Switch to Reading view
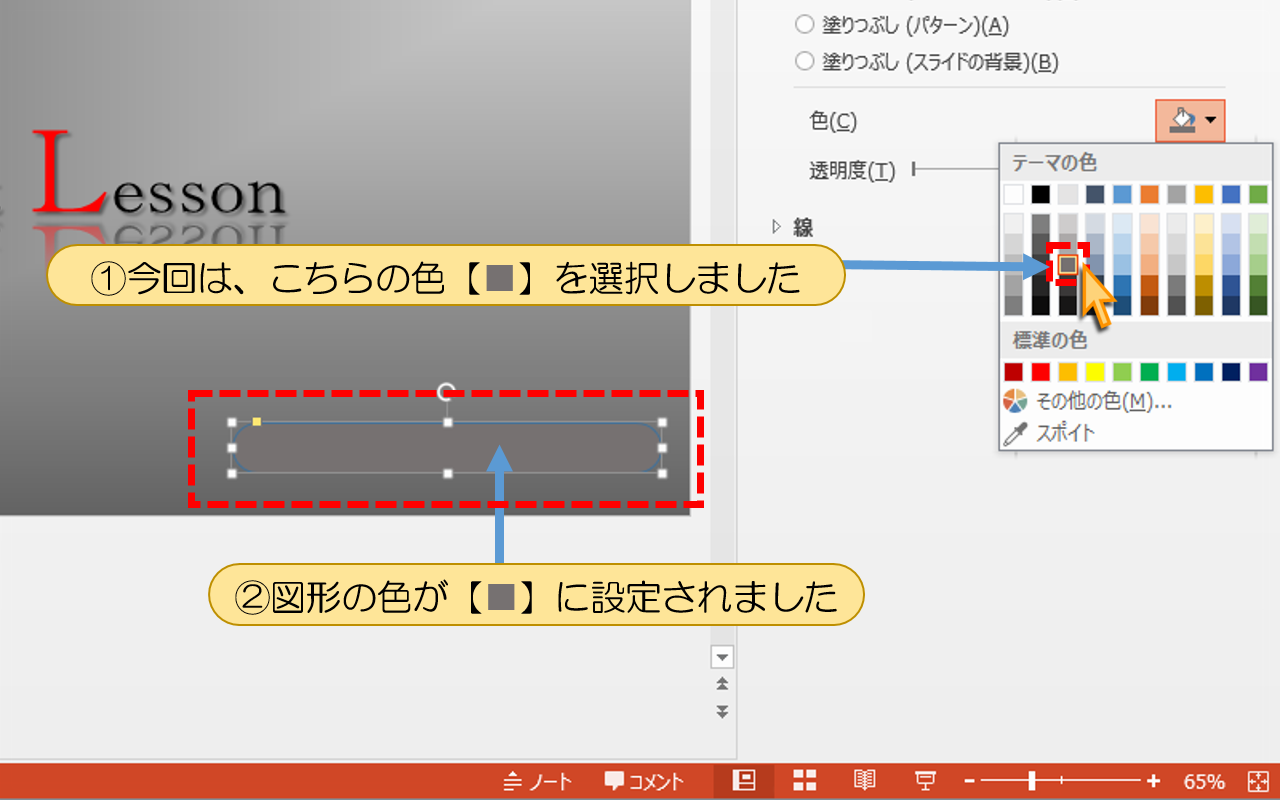The image size is (1280, 800). [x=865, y=781]
